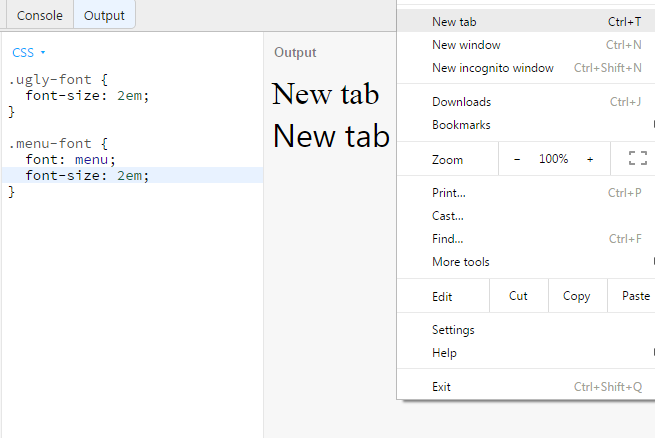655x438 pixels.
Task: Increase zoom with the plus button
Action: (x=590, y=159)
